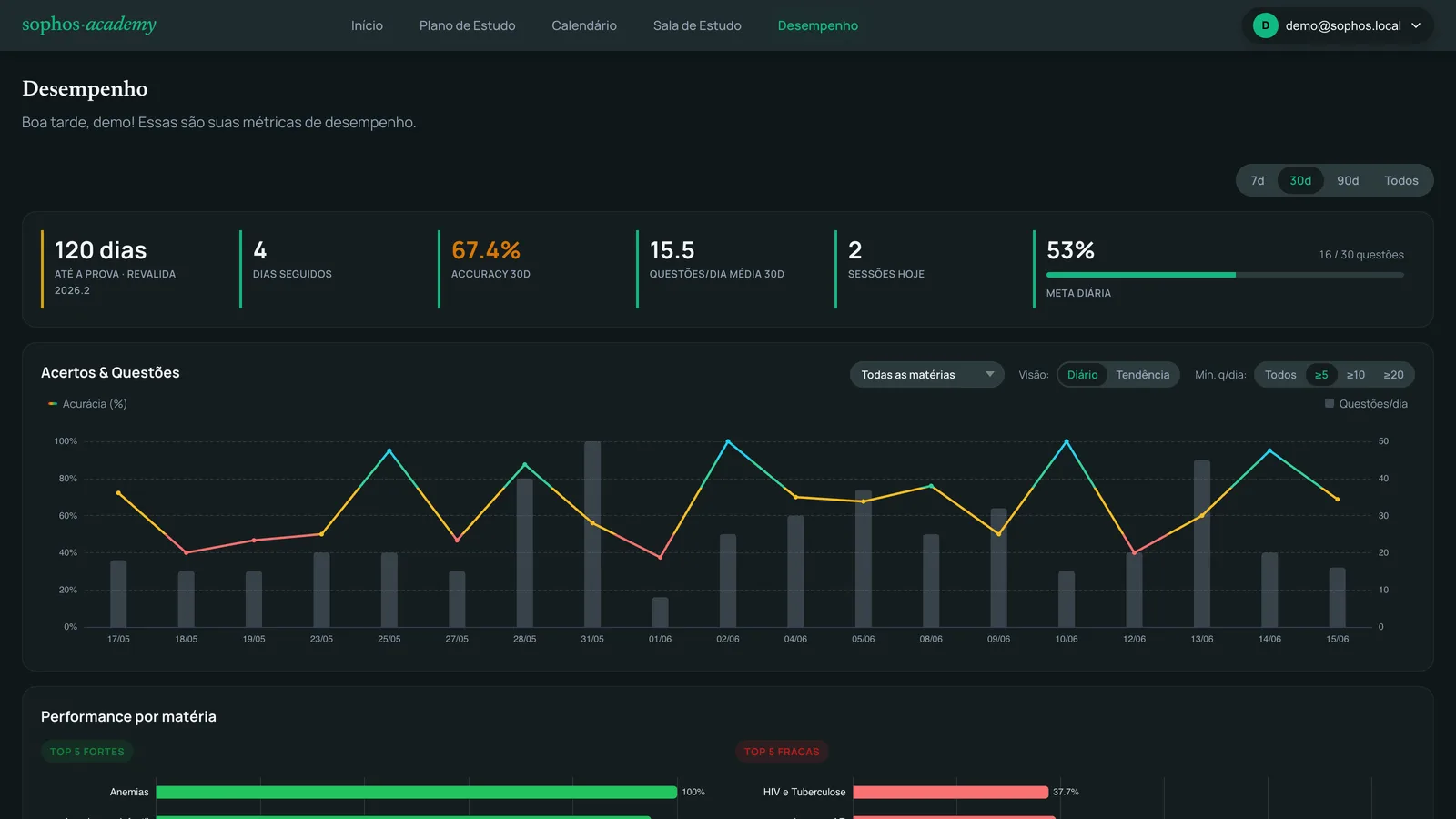Image resolution: width=1456 pixels, height=819 pixels.
Task: Click the HIV e Tuberculose red bar
Action: tap(951, 793)
